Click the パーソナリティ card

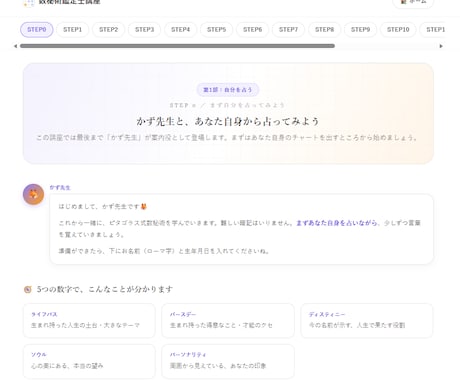tap(228, 361)
